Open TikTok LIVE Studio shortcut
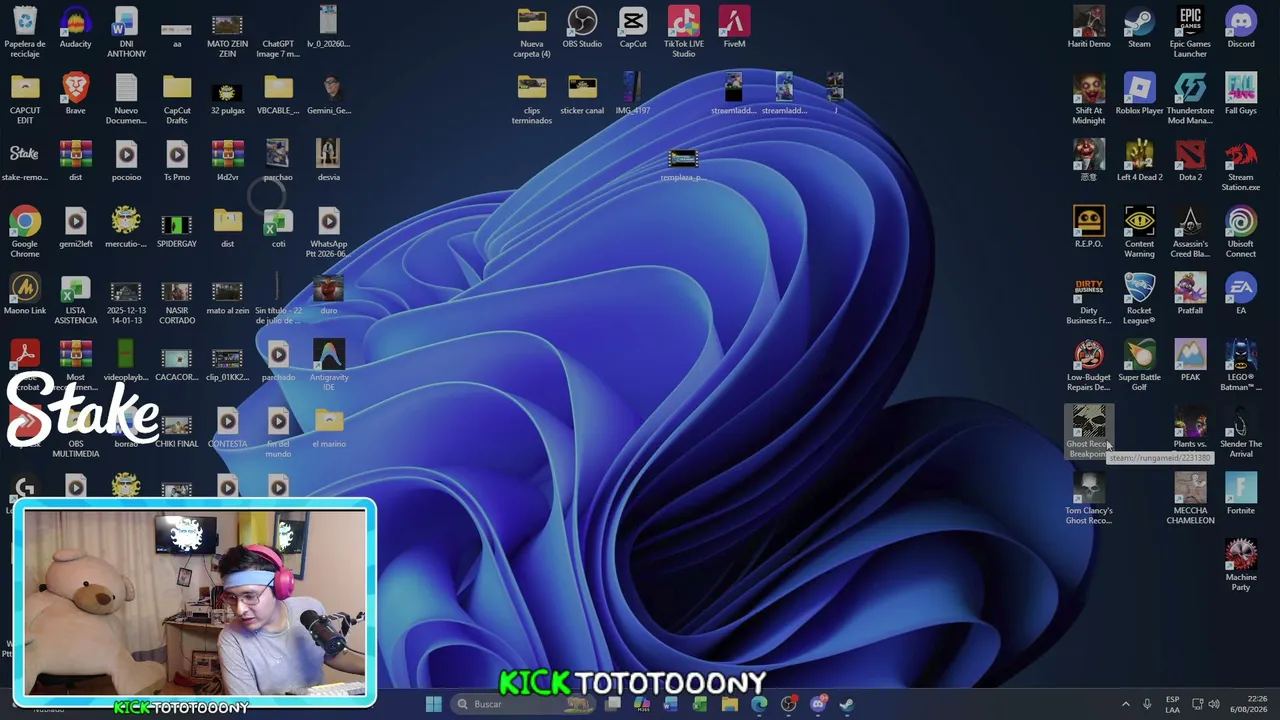 coord(684,31)
